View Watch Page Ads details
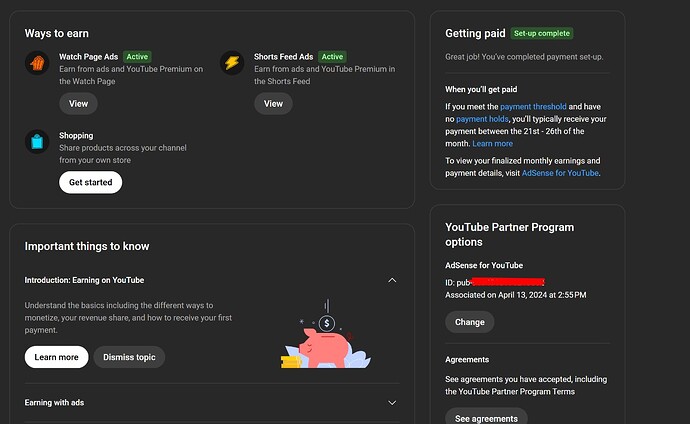 click(x=78, y=104)
